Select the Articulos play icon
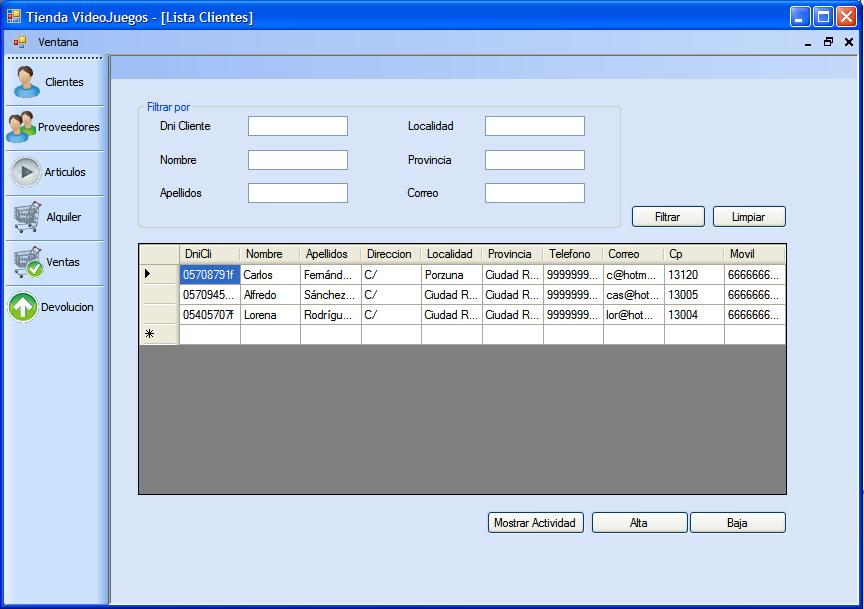This screenshot has width=864, height=609. coord(25,172)
